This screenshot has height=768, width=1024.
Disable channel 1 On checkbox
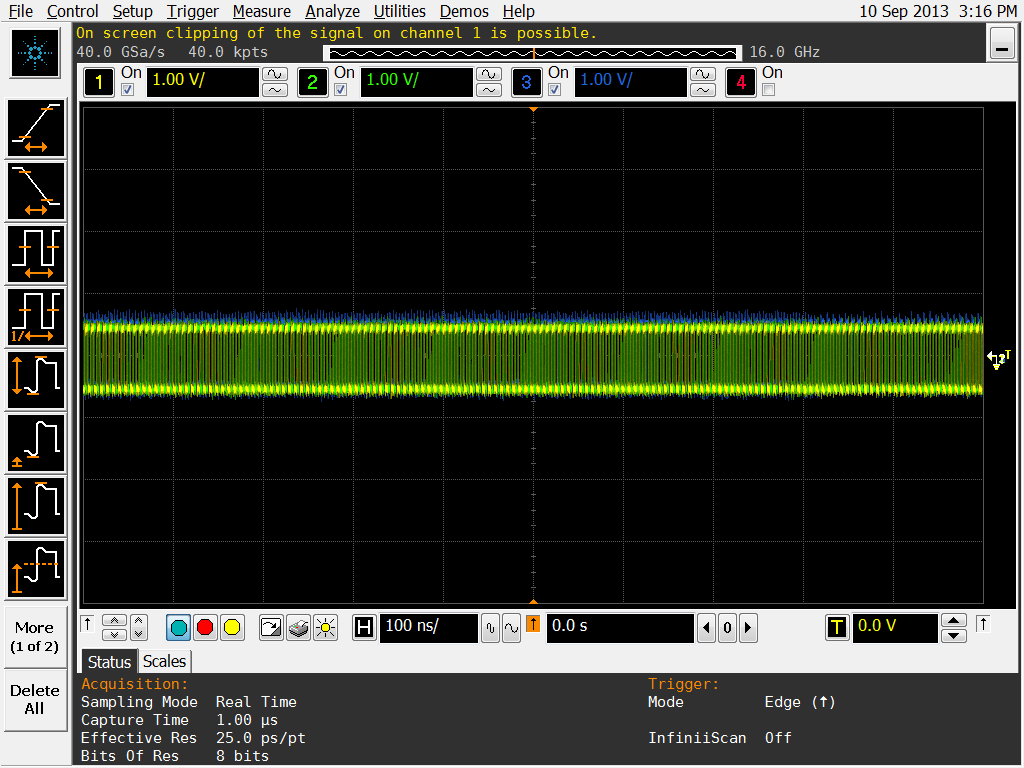coord(127,90)
